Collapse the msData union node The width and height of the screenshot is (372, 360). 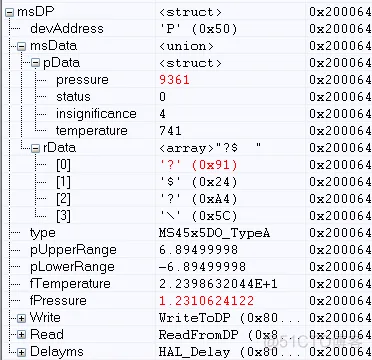click(22, 47)
